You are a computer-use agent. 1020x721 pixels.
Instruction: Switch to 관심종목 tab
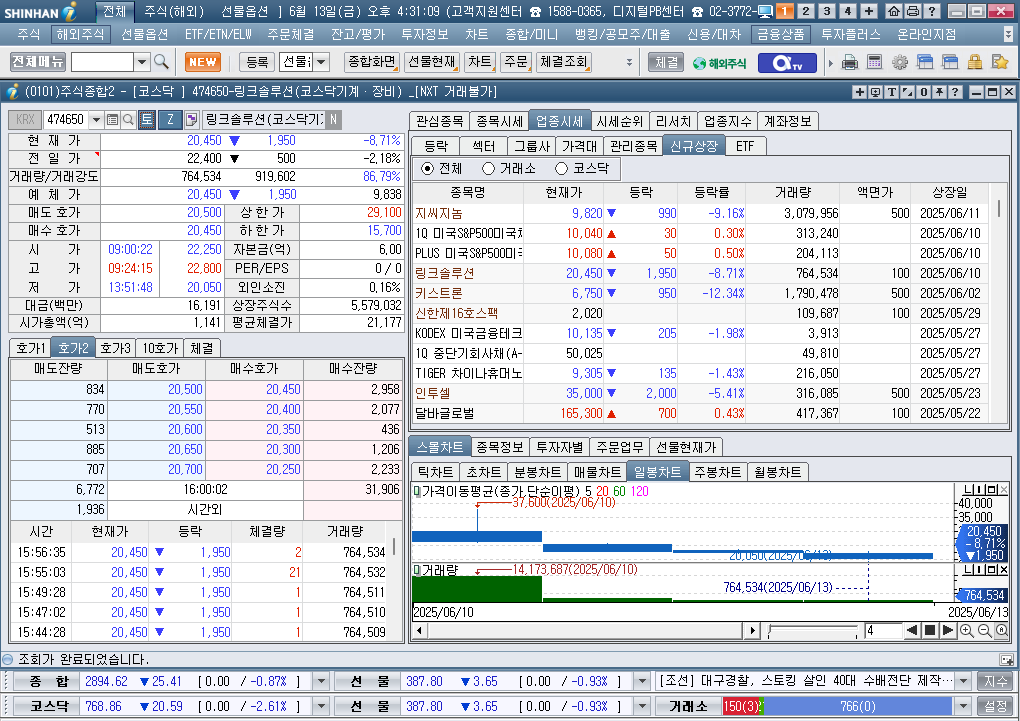pyautogui.click(x=440, y=121)
